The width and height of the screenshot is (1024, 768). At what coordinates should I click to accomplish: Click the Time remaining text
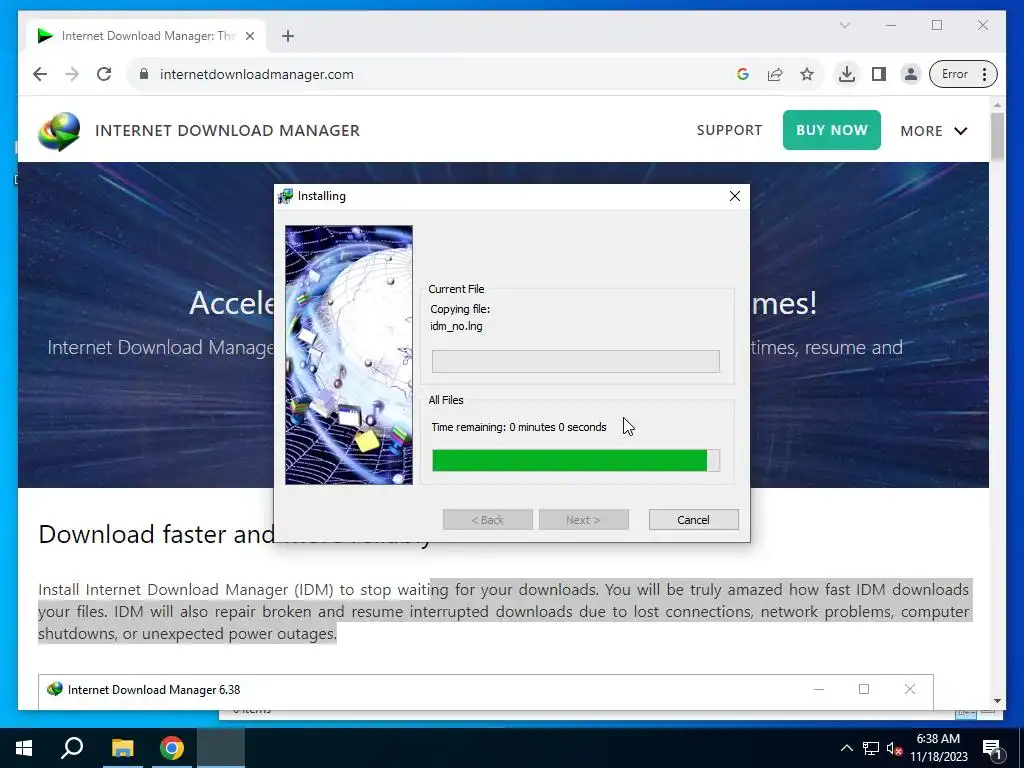click(519, 427)
